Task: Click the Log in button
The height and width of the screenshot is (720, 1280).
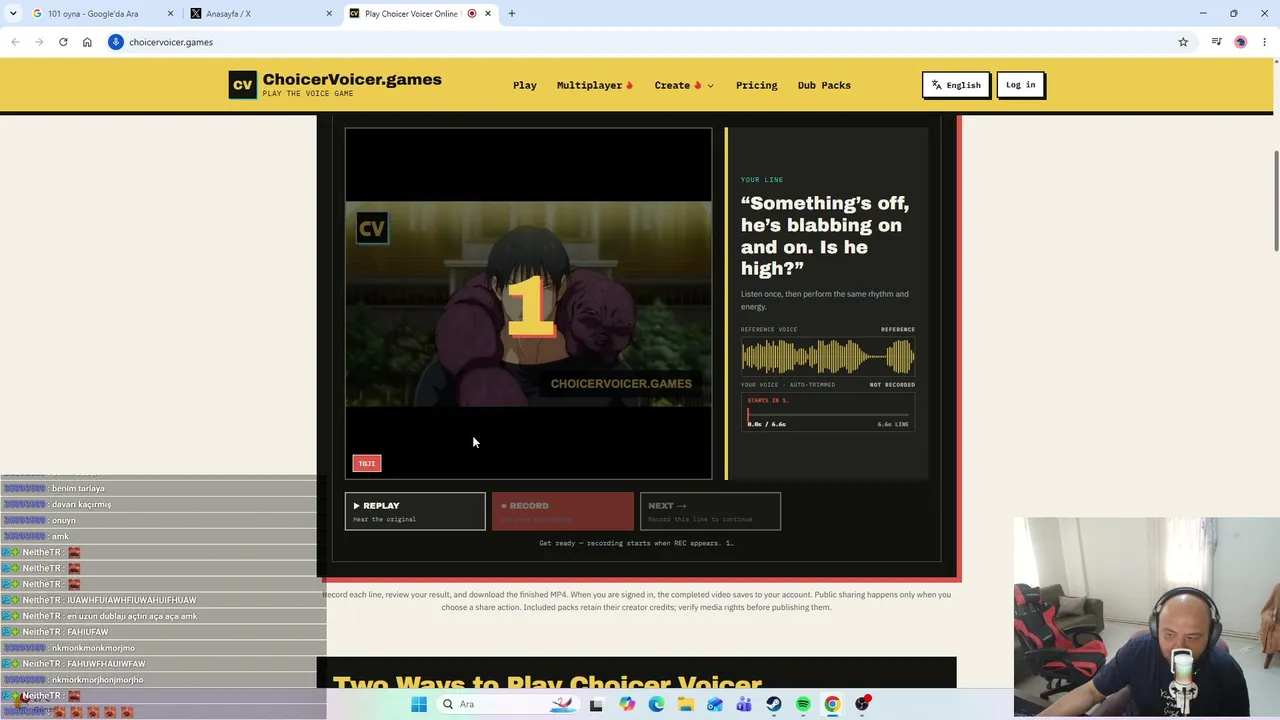Action: (1020, 85)
